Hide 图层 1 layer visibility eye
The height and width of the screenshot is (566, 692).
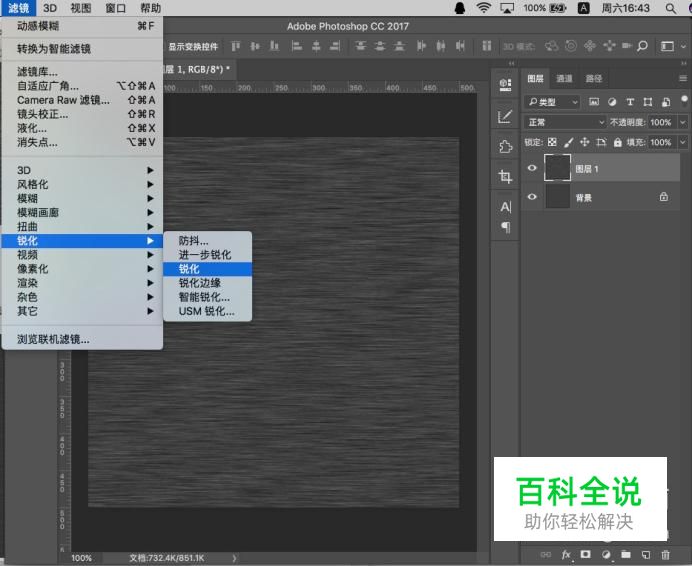pyautogui.click(x=532, y=168)
